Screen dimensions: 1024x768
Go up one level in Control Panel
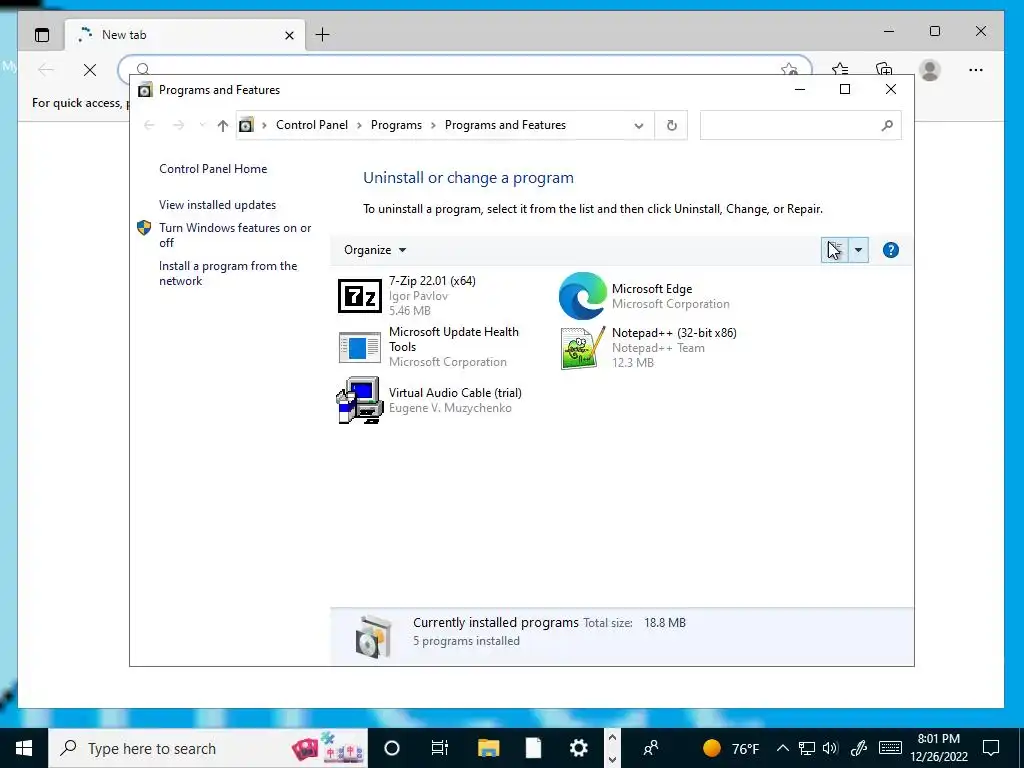223,125
